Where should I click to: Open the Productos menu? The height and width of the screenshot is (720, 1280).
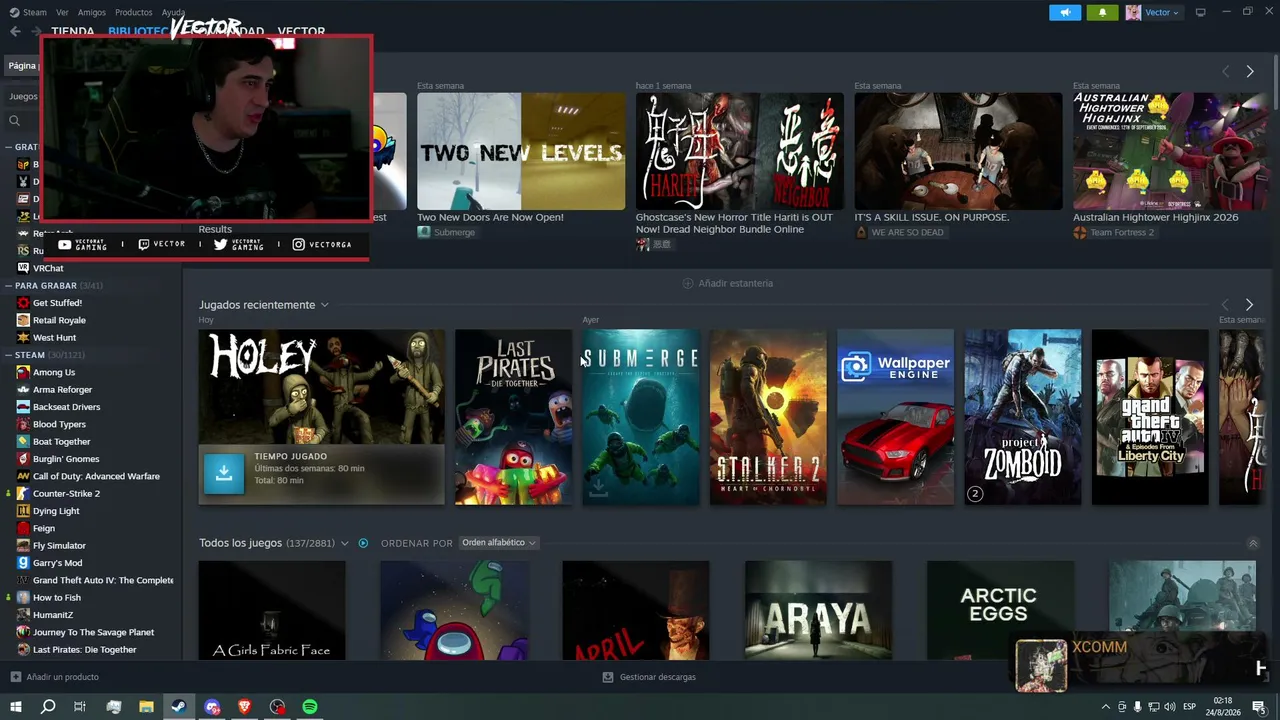(x=134, y=12)
